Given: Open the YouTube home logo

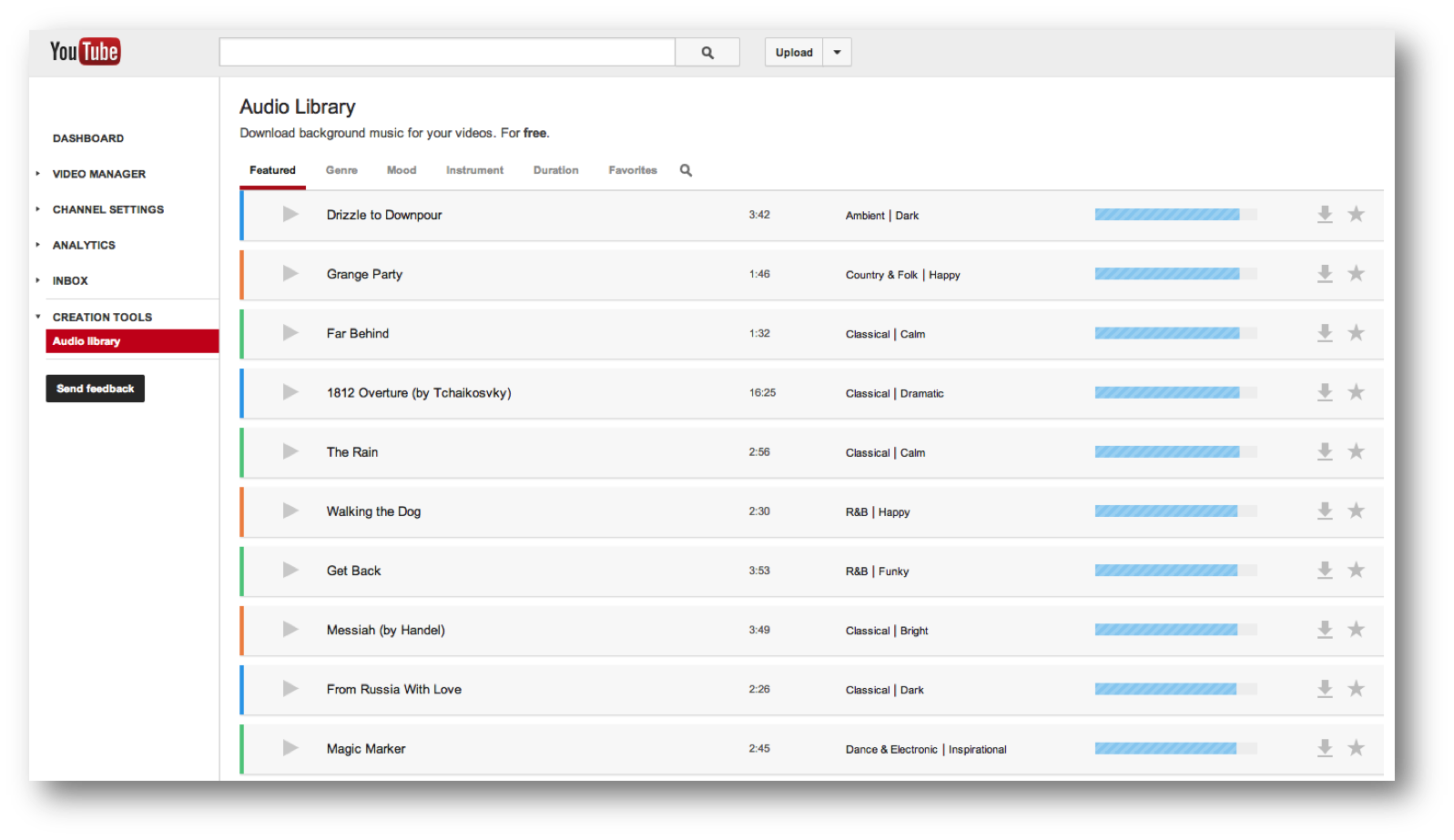Looking at the screenshot, I should point(85,52).
